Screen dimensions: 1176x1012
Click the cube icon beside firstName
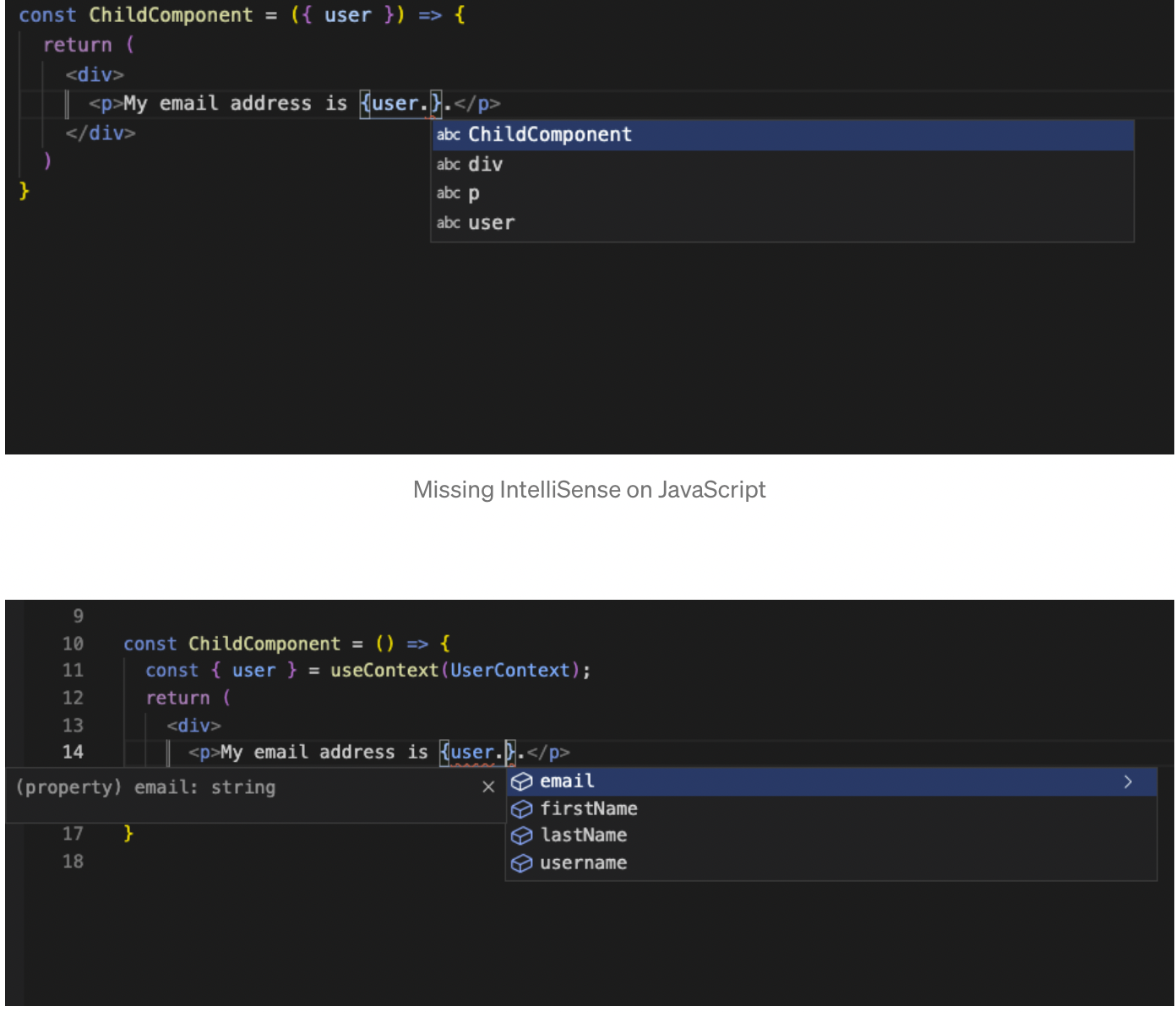(x=522, y=809)
